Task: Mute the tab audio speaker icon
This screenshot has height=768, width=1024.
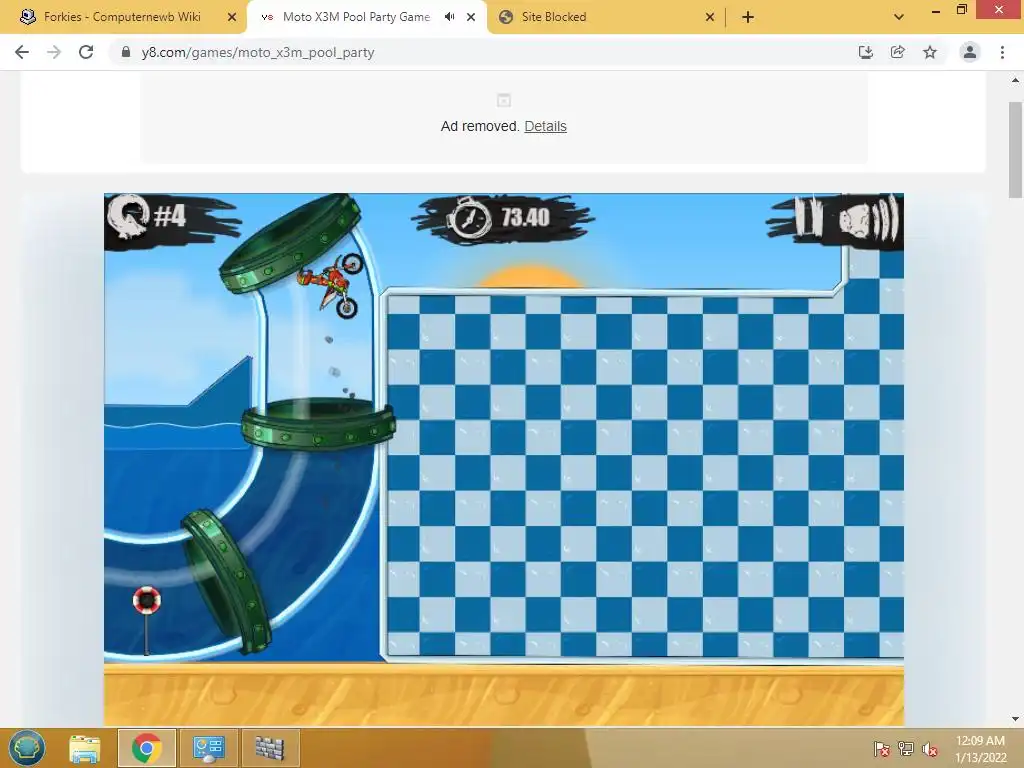Action: (449, 17)
